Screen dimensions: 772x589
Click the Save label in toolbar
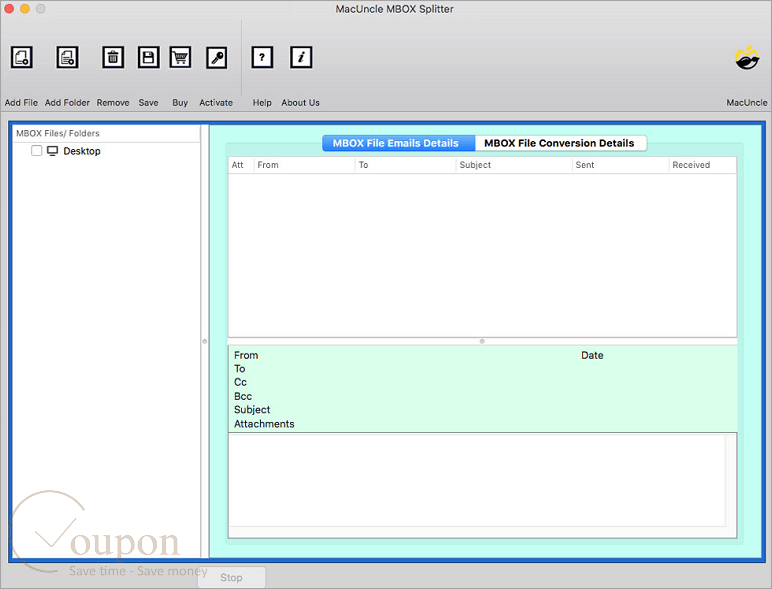[x=148, y=102]
